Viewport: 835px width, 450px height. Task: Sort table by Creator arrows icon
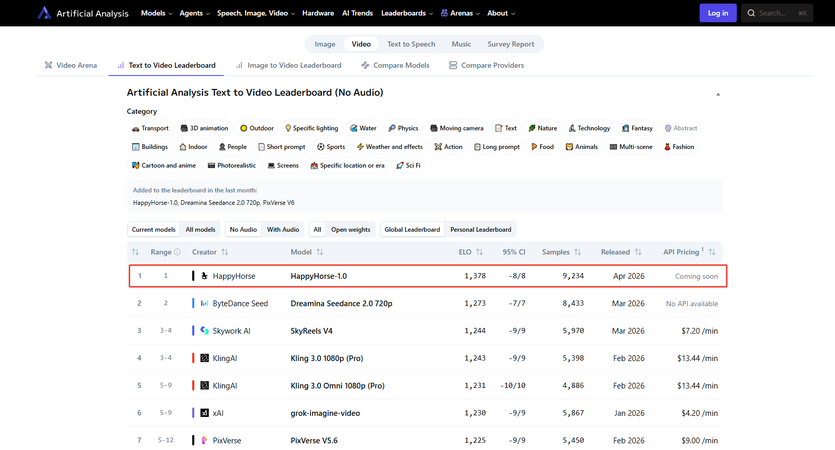[x=225, y=252]
